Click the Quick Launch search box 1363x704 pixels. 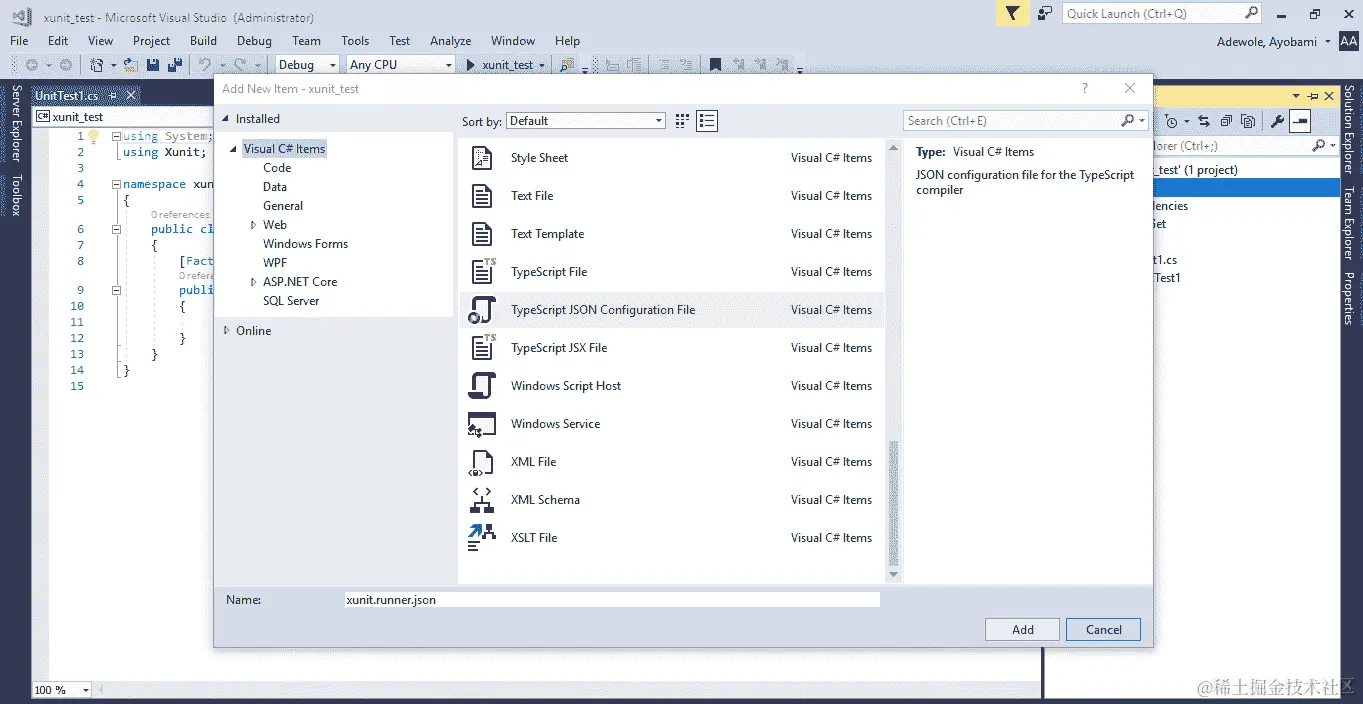[x=1163, y=13]
